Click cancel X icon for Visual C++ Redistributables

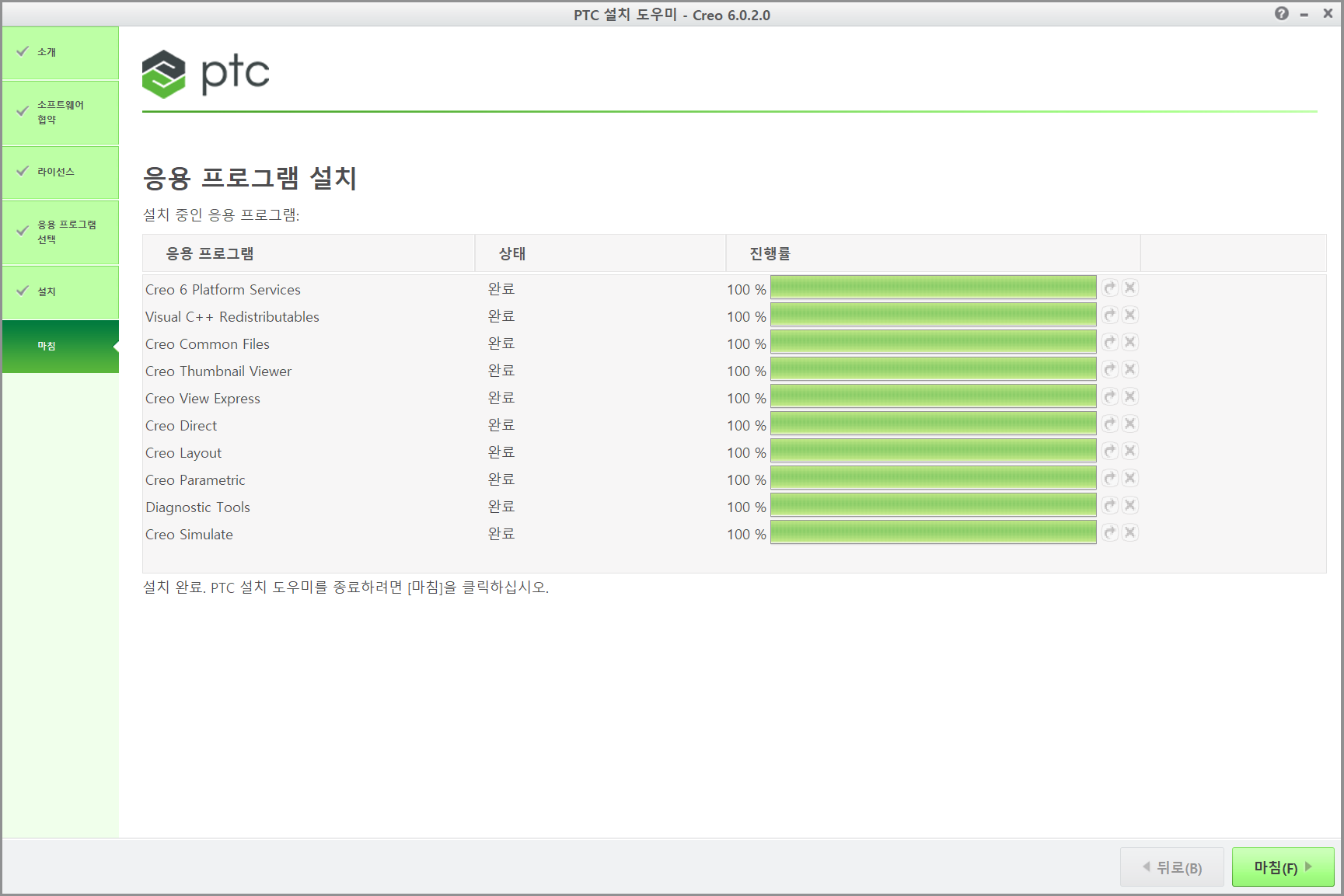(x=1130, y=315)
